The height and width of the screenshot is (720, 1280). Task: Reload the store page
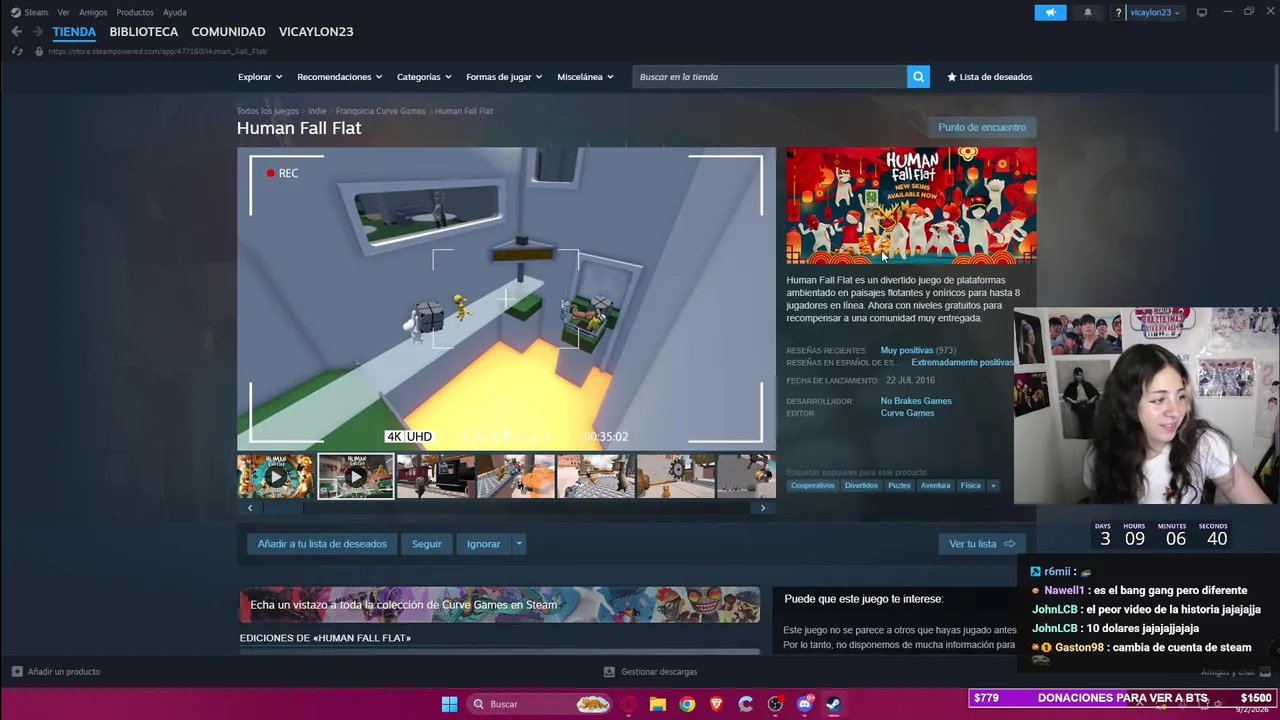(x=17, y=51)
